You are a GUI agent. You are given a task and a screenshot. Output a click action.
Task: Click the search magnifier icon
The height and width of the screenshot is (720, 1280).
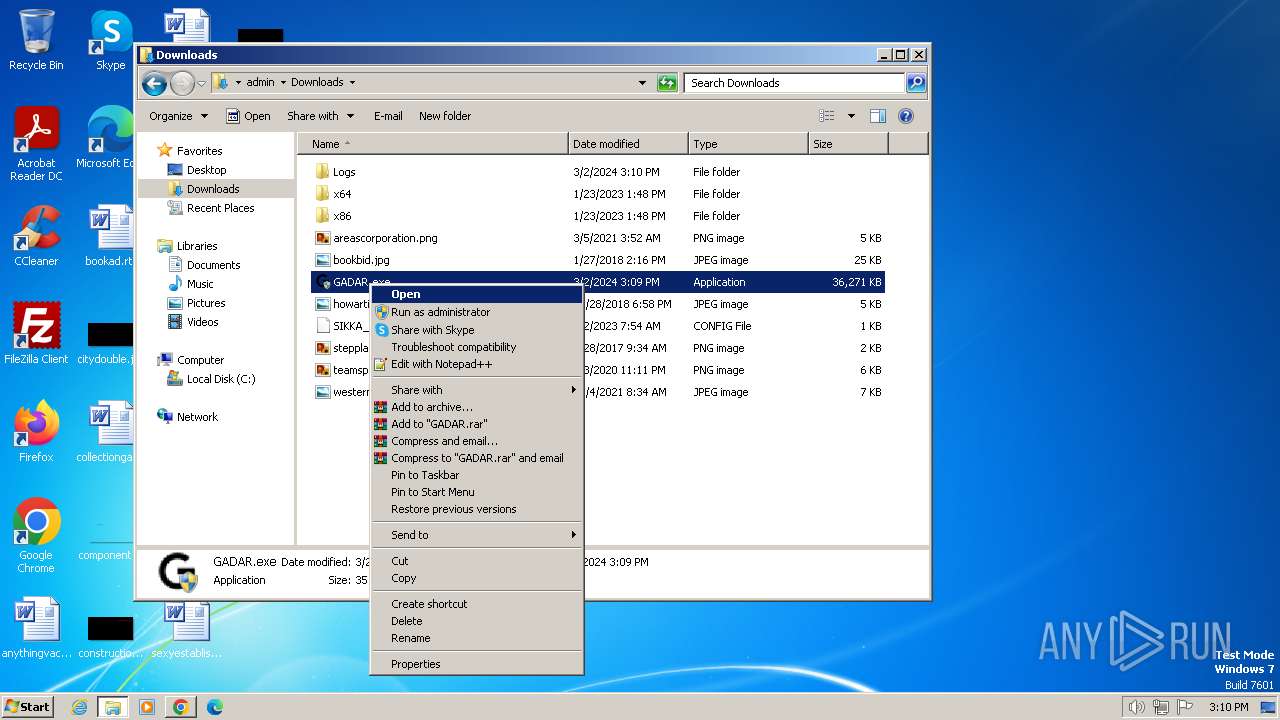tap(915, 83)
